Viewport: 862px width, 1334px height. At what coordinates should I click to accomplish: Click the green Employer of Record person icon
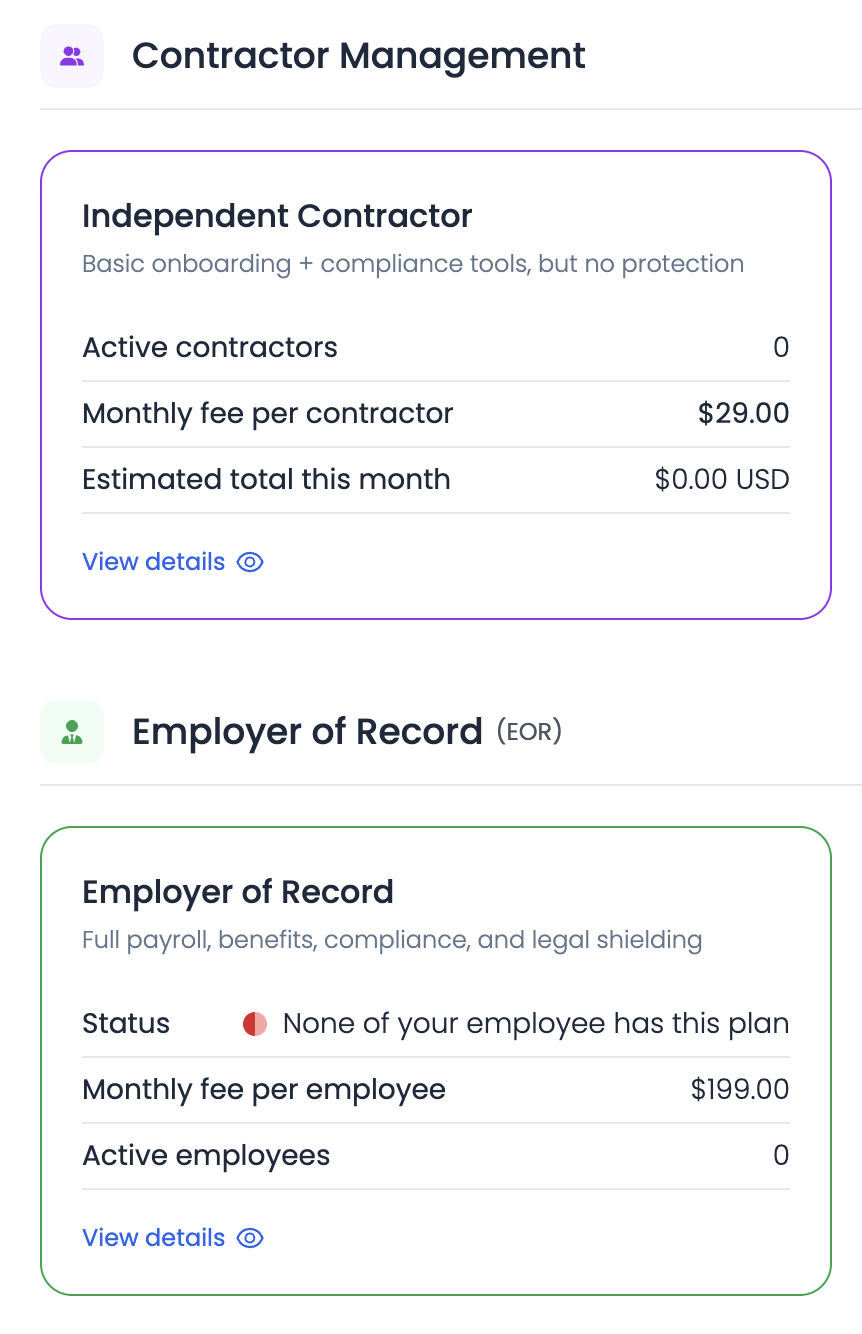[x=72, y=732]
